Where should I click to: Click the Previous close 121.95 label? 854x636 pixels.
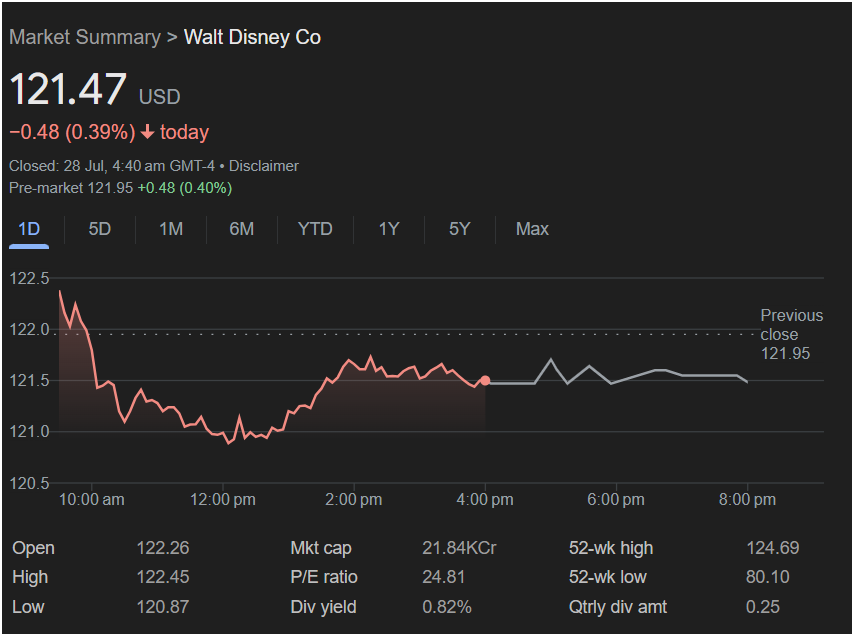[792, 334]
